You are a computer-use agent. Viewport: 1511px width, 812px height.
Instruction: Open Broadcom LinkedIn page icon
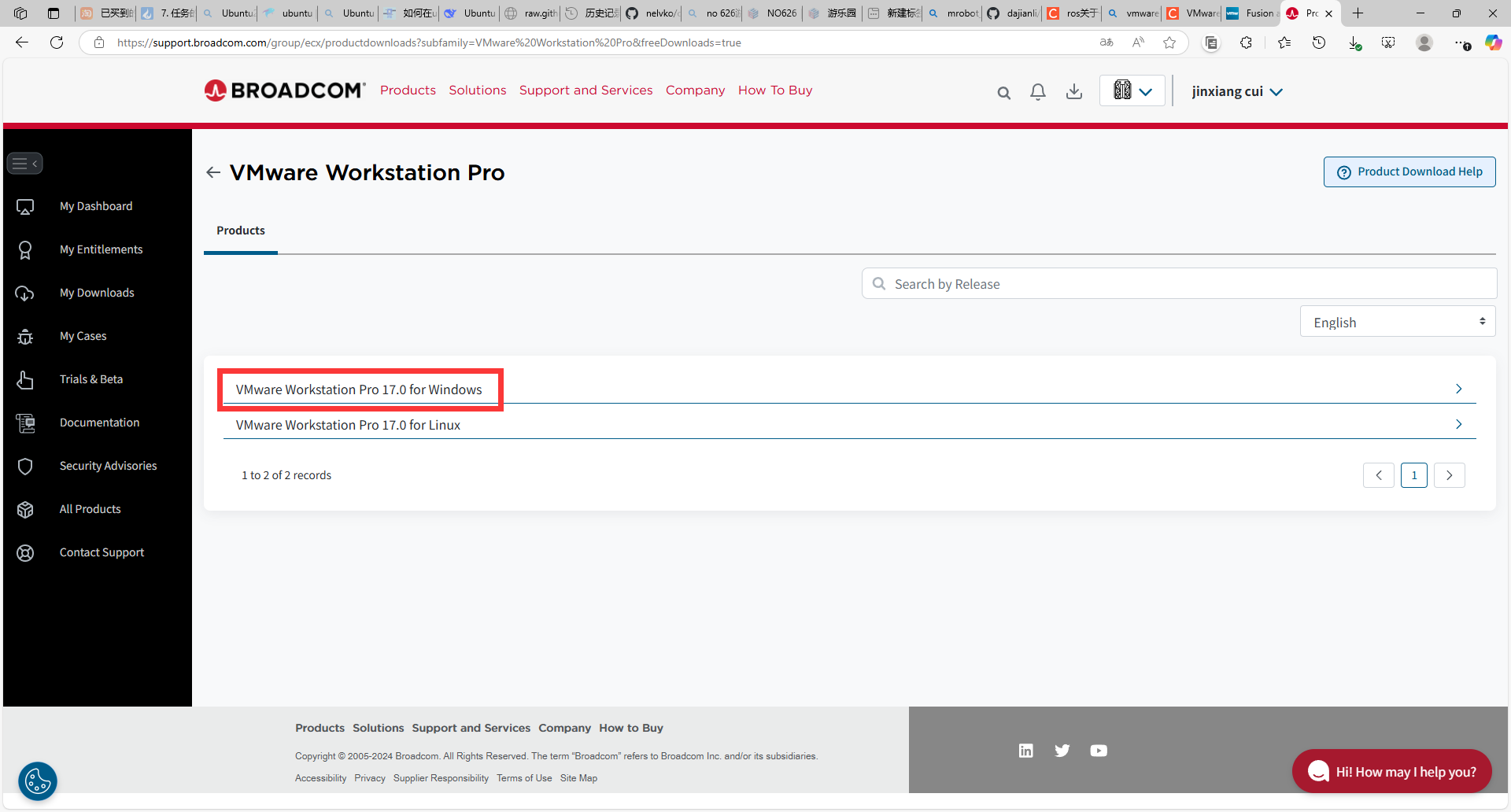(x=1025, y=751)
